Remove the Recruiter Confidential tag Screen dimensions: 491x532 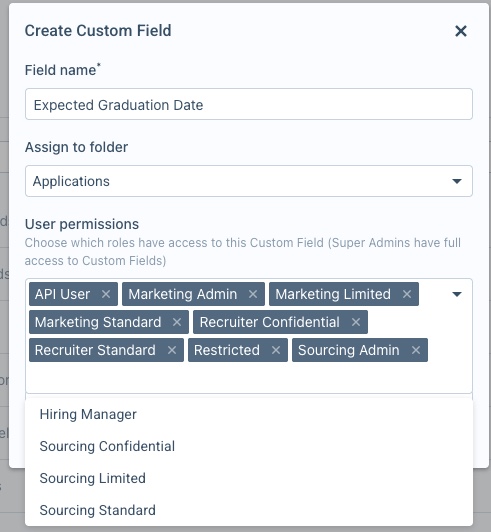(356, 322)
